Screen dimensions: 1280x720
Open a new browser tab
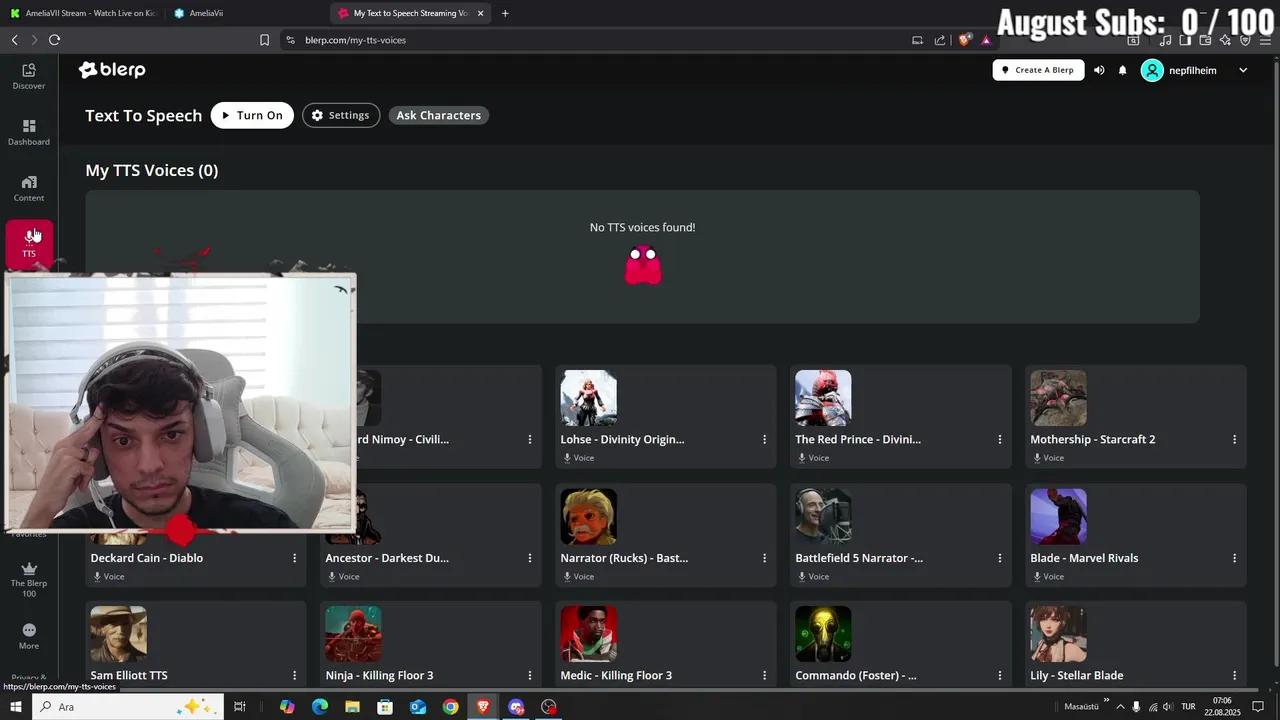point(505,13)
